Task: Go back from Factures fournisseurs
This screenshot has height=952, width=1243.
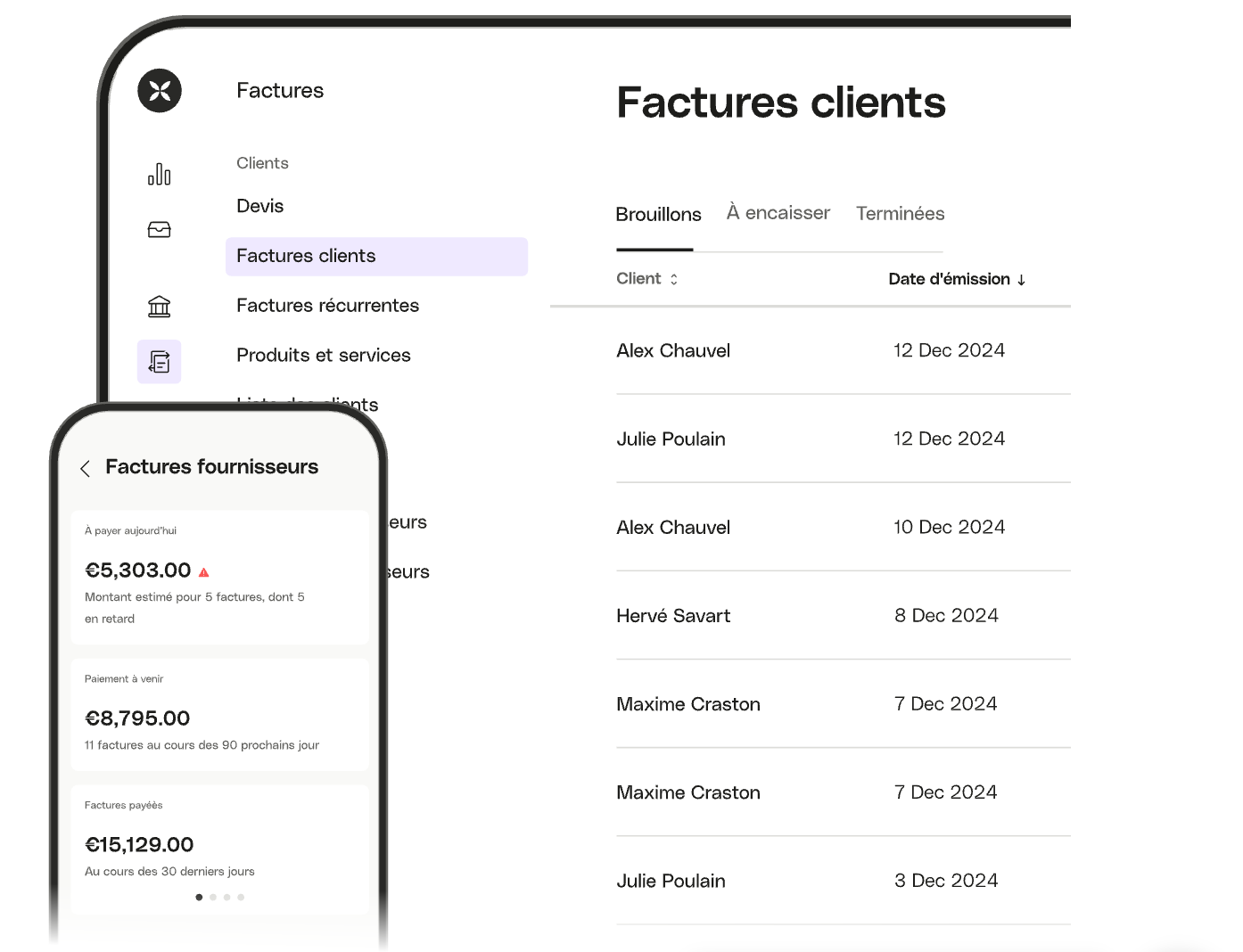Action: click(x=86, y=469)
